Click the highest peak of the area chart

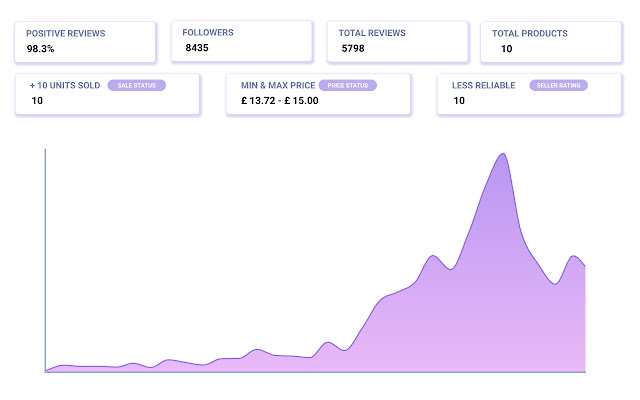click(503, 154)
